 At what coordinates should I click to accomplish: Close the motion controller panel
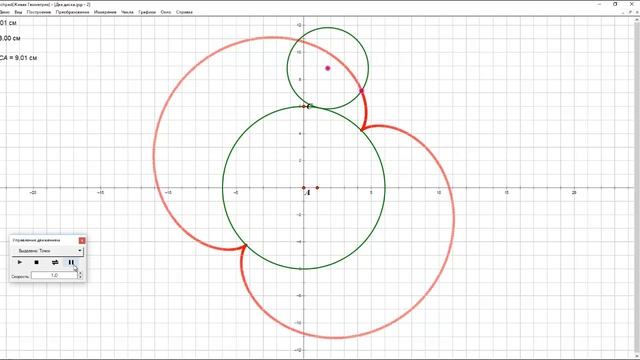[82, 240]
